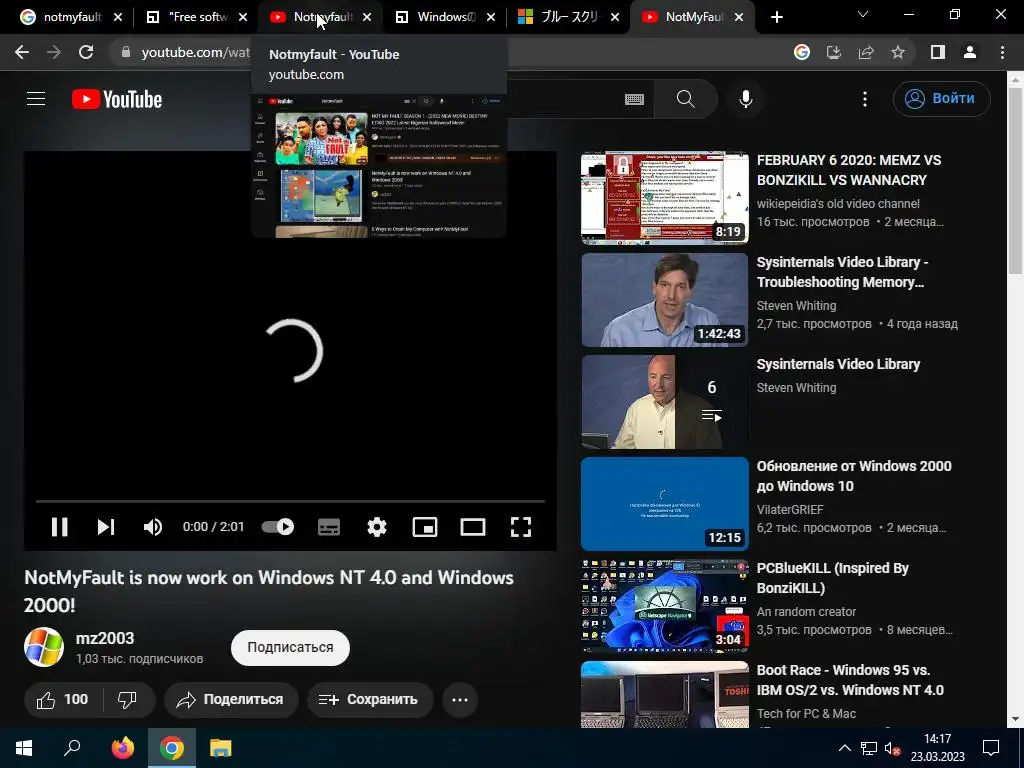1024x768 pixels.
Task: Click the Сохранить save button
Action: pyautogui.click(x=370, y=699)
